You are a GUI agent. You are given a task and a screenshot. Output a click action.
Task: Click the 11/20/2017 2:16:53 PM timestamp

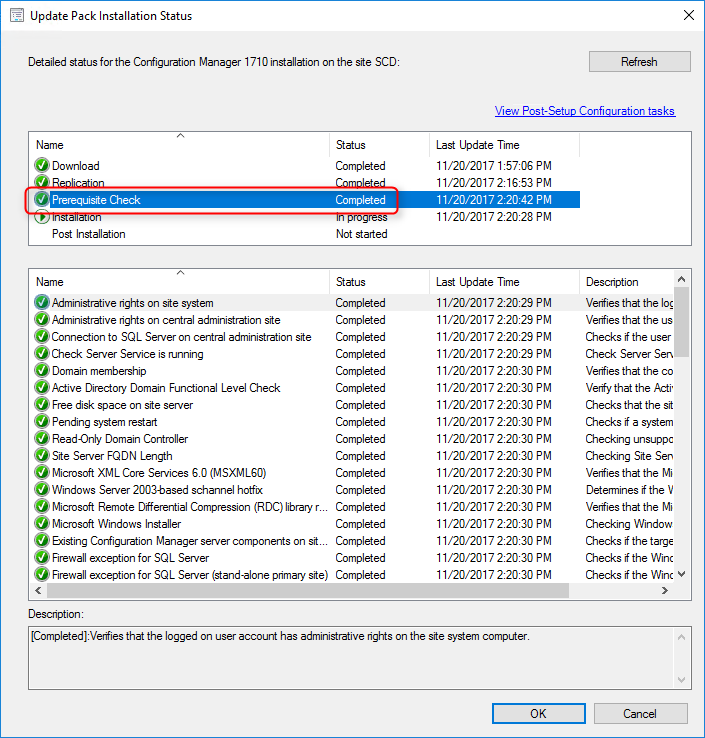(x=494, y=183)
